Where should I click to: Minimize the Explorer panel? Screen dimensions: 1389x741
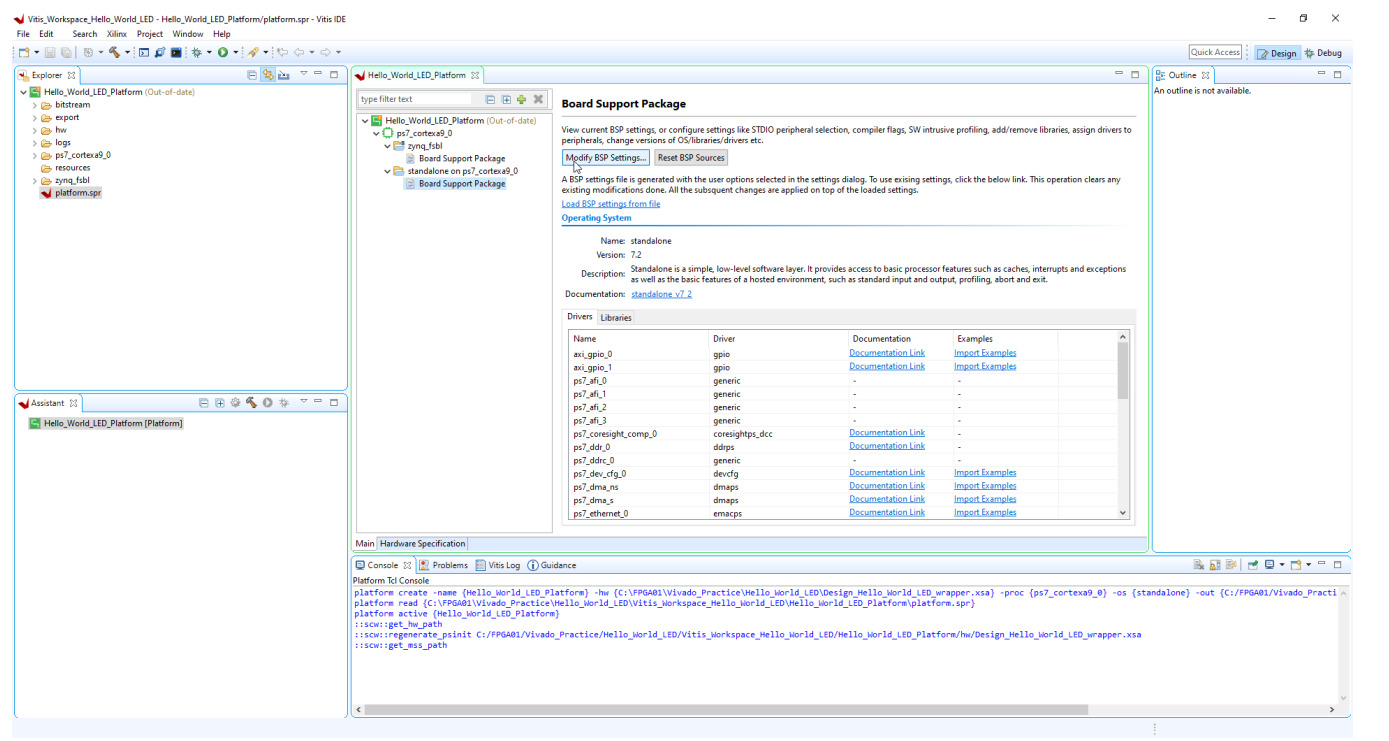[318, 74]
